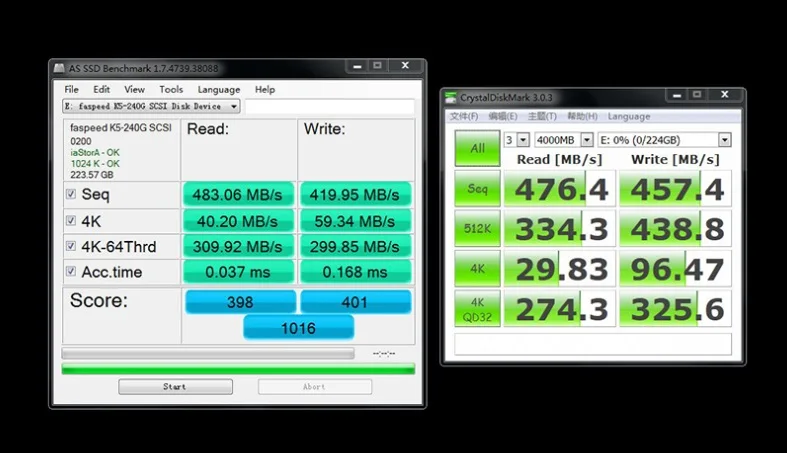The width and height of the screenshot is (787, 453).
Task: Click the green progress bar in AS SSD
Action: (238, 370)
